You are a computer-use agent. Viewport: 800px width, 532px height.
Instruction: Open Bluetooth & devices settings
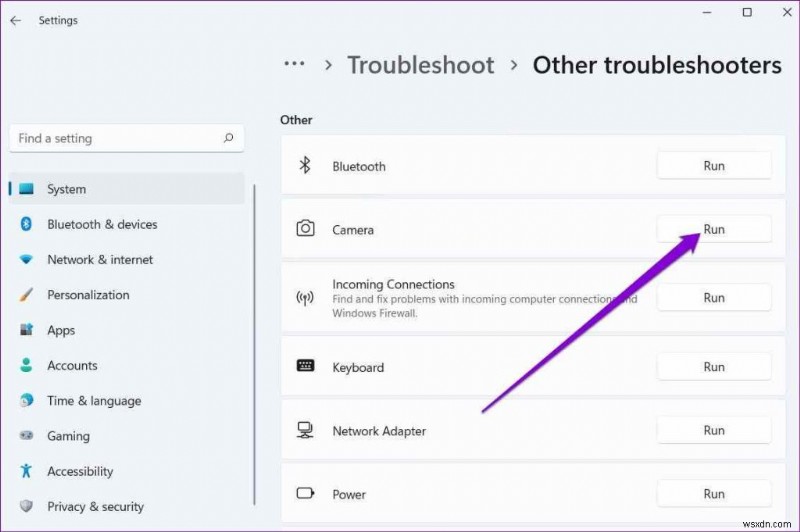(127, 224)
